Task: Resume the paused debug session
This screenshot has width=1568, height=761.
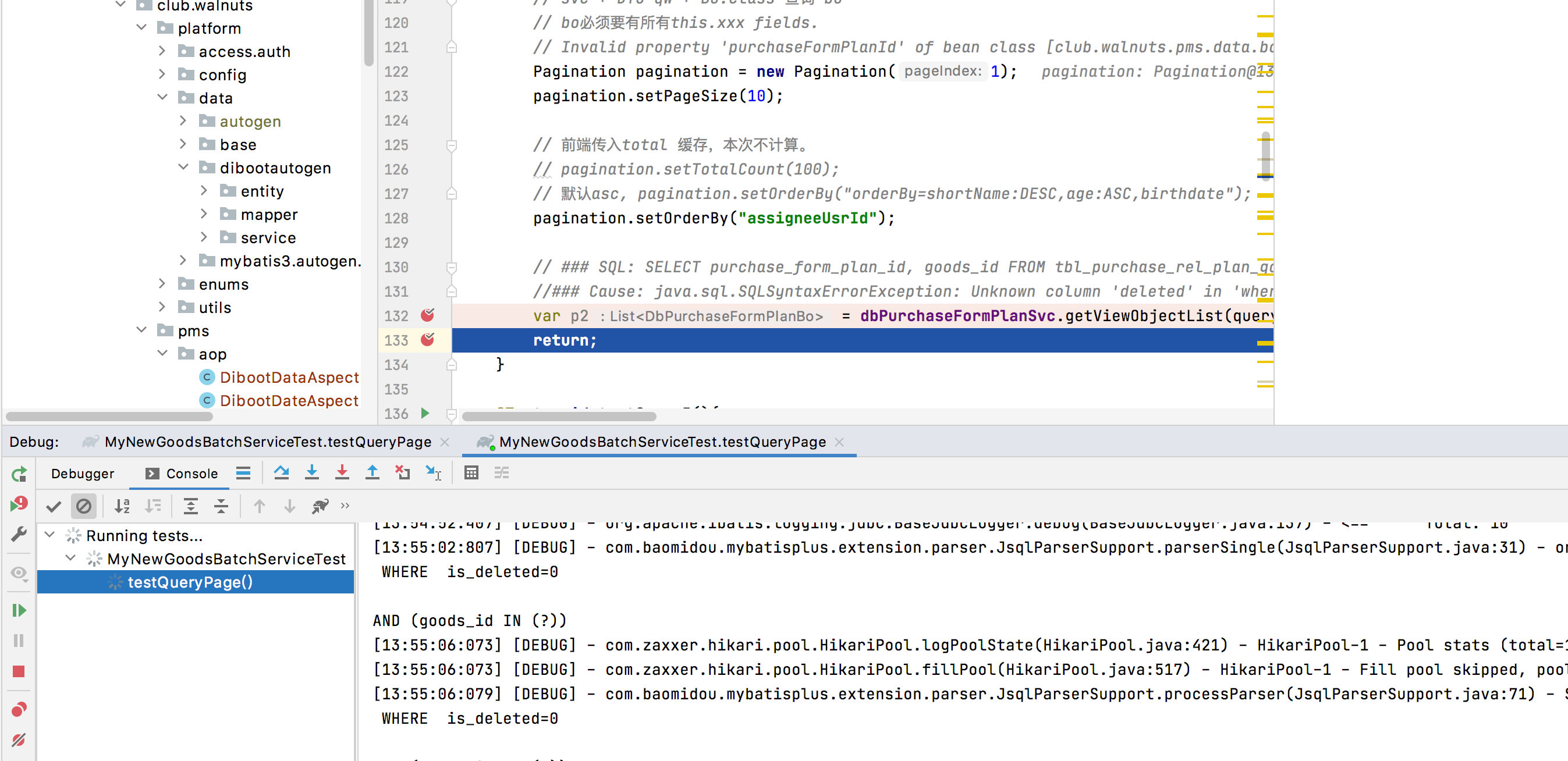Action: point(18,610)
